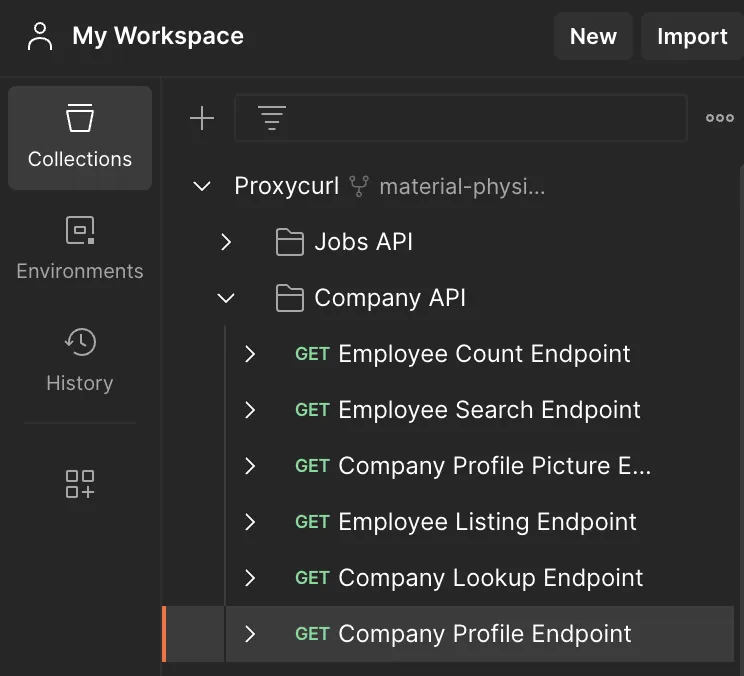Switch to the Environments sidebar tab

point(80,248)
